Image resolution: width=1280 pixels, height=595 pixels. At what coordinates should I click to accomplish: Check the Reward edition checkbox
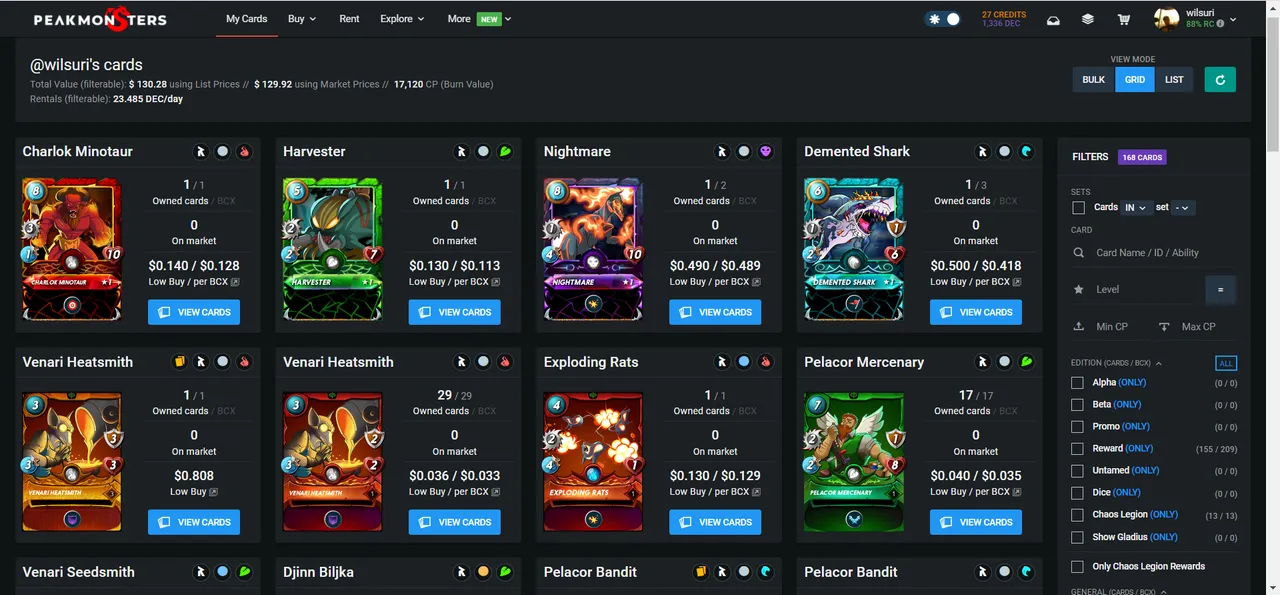click(1077, 449)
